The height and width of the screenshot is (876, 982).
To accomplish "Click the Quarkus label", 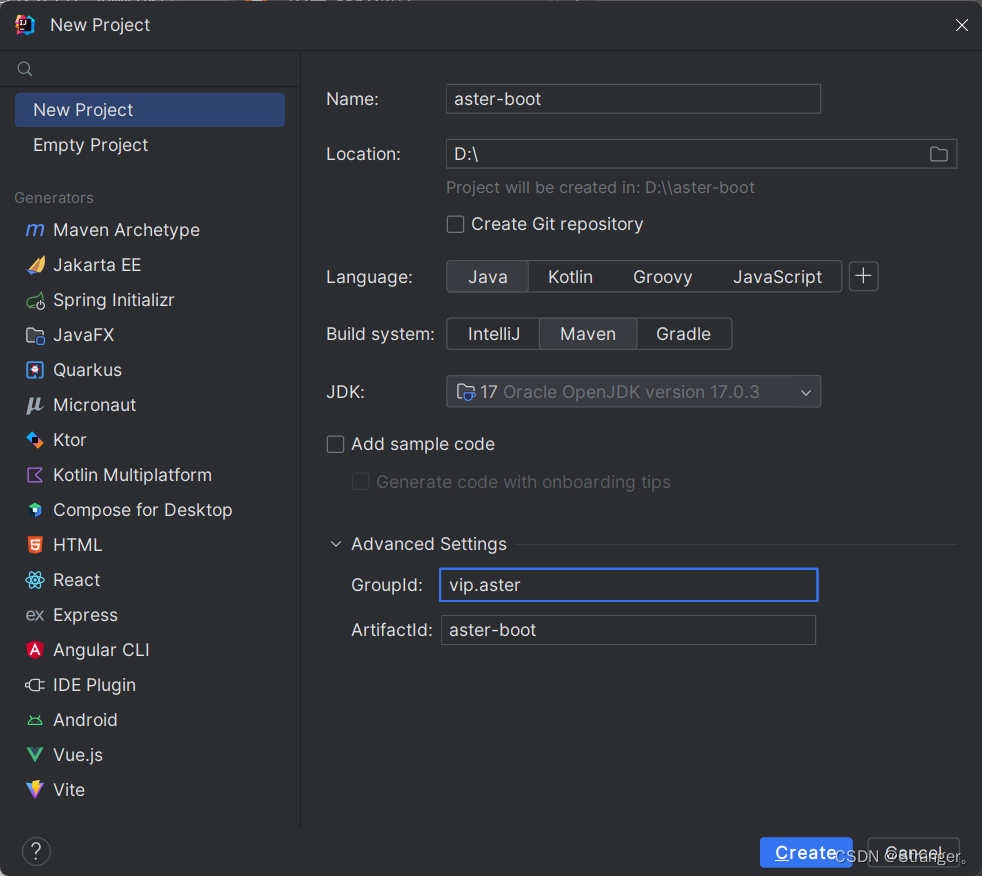I will 88,370.
